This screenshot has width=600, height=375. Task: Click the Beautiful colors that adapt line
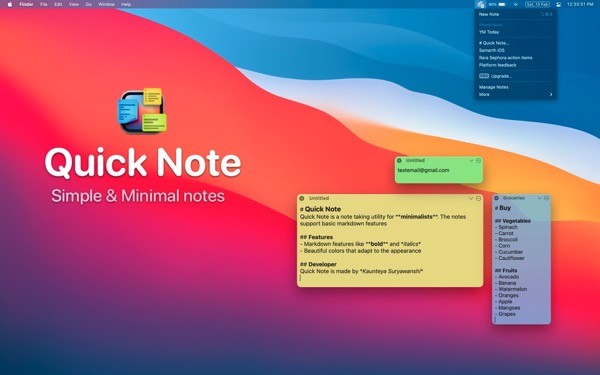(360, 251)
